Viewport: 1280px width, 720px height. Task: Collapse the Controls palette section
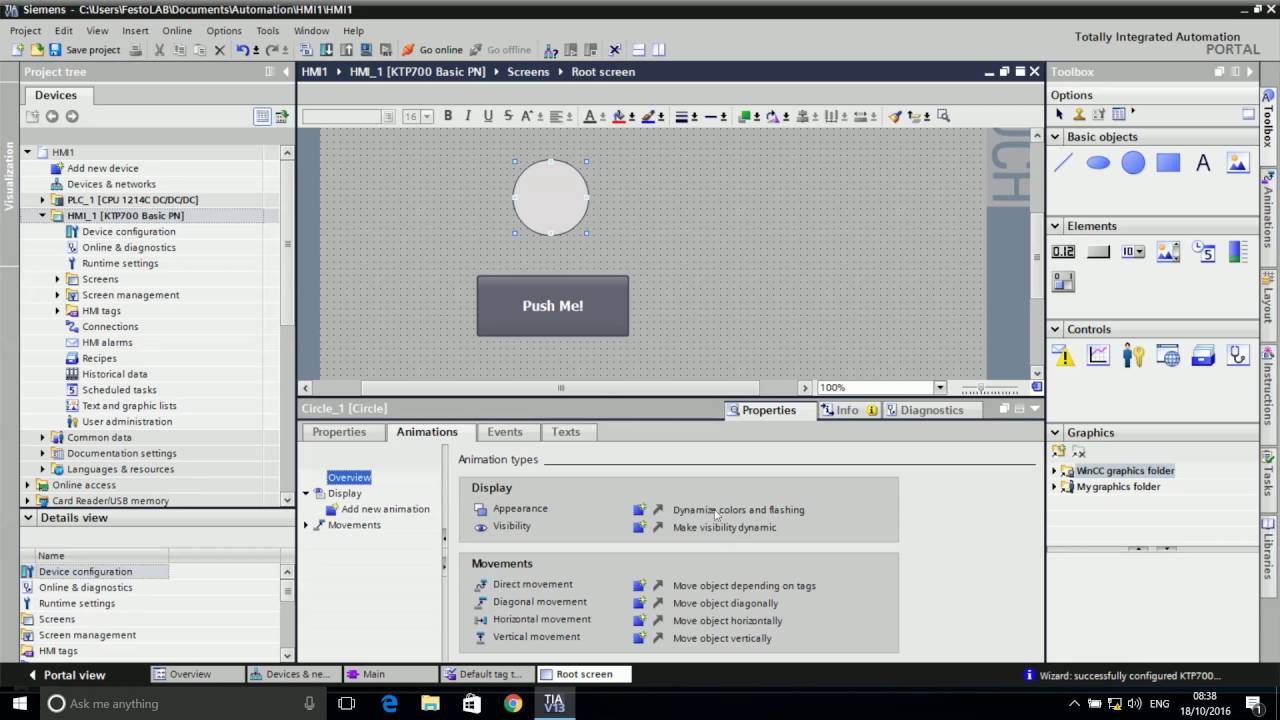1056,329
